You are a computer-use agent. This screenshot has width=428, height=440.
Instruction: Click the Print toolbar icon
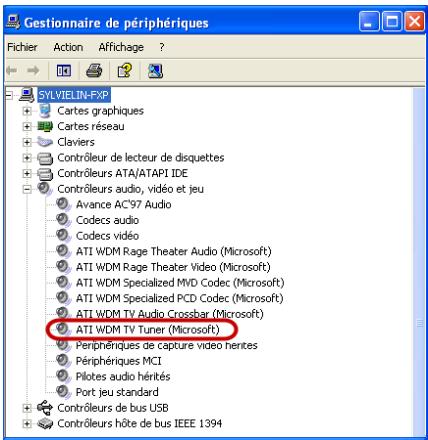click(94, 71)
